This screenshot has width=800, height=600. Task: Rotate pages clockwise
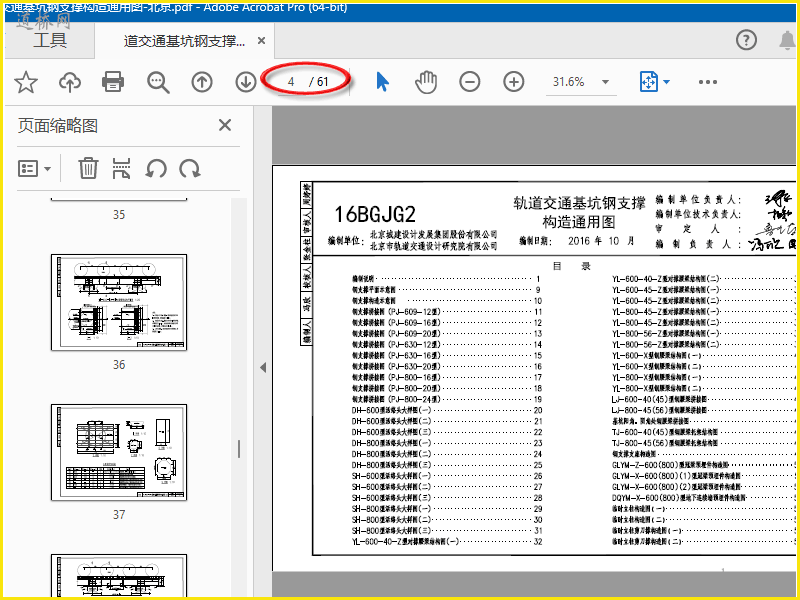(190, 168)
